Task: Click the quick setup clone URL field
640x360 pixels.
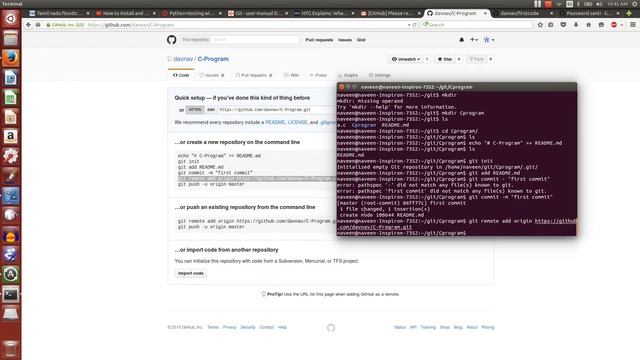Action: [x=277, y=110]
